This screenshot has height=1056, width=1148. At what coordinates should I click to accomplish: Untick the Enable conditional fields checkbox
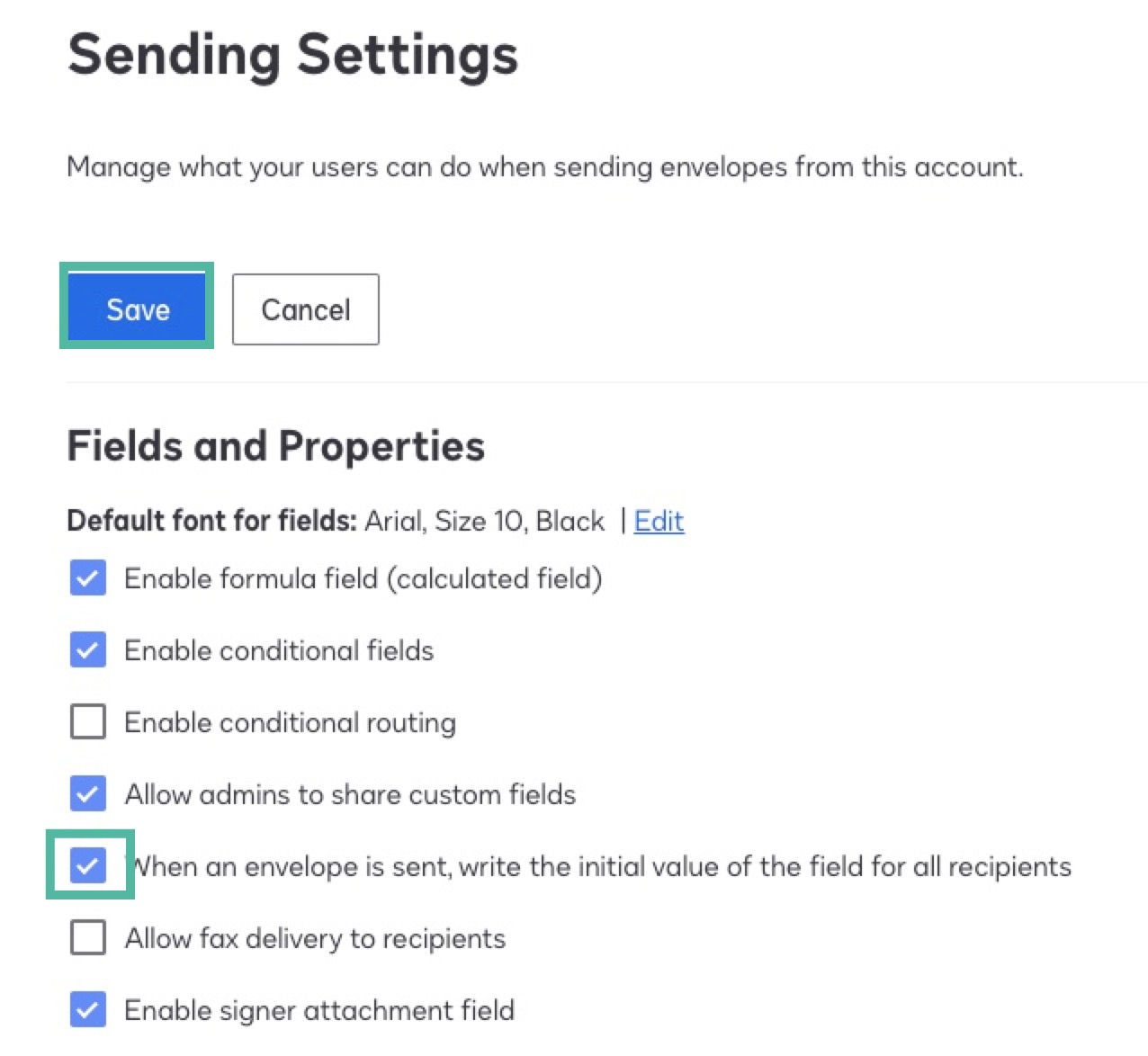click(88, 650)
